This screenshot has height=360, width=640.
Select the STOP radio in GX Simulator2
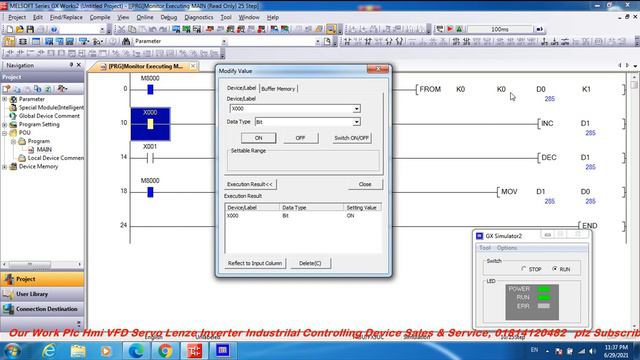524,269
